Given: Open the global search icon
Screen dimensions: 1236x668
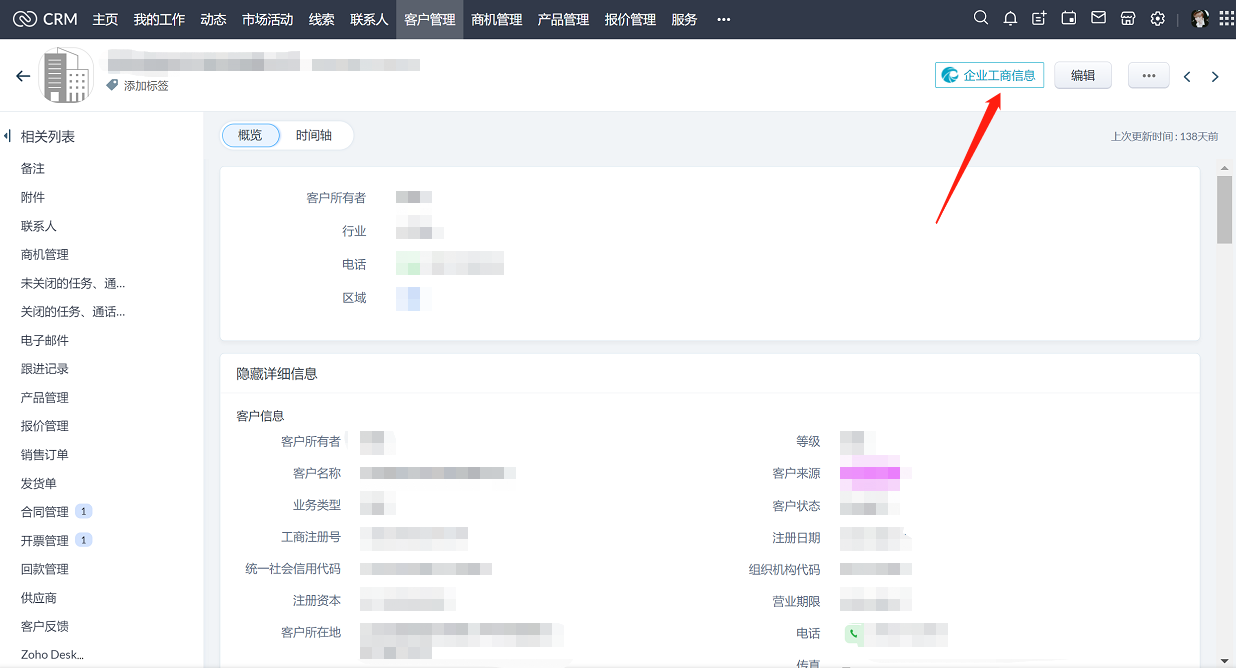Looking at the screenshot, I should [981, 19].
